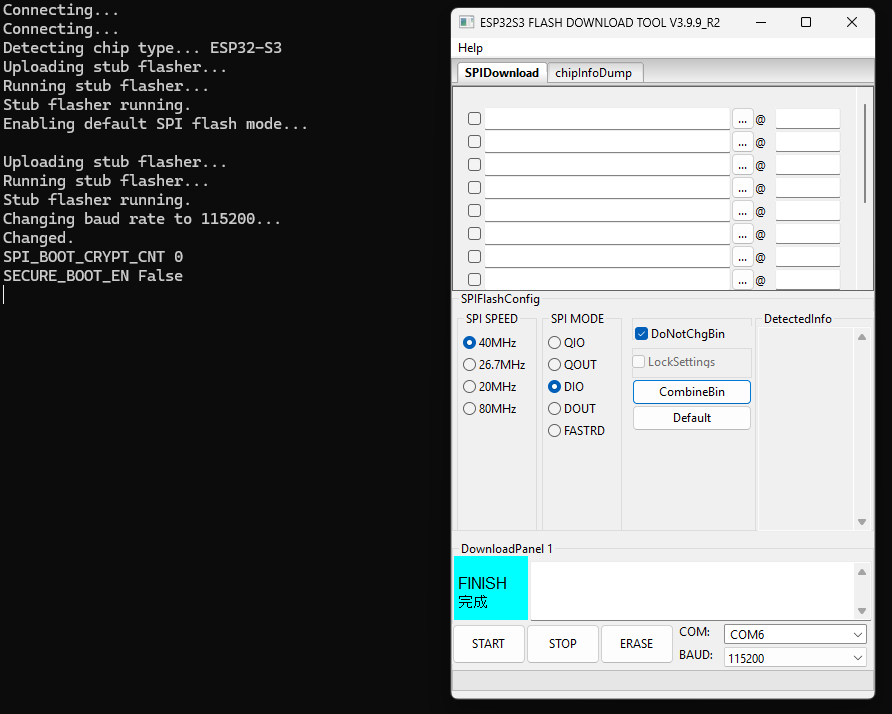This screenshot has height=714, width=892.
Task: Click "Enabling default SPI flash mode..." line
Action: [155, 124]
